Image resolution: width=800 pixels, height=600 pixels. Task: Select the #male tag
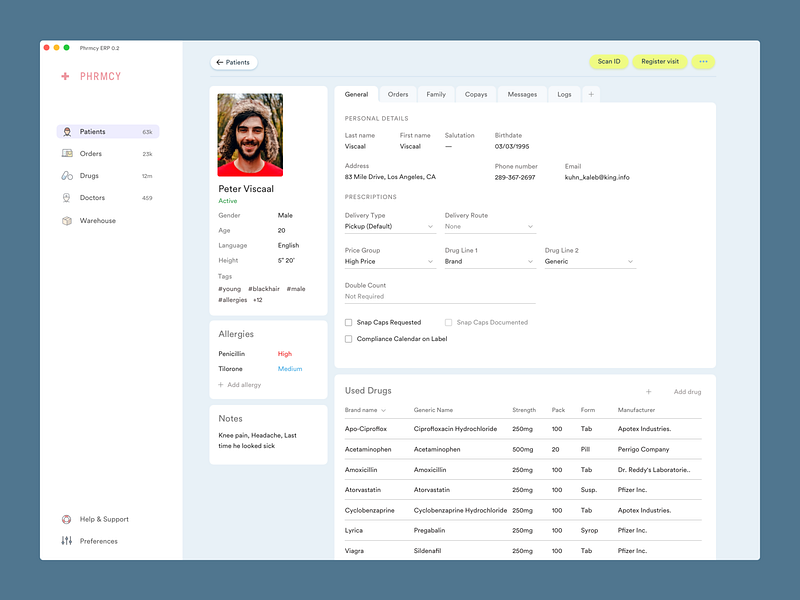296,289
